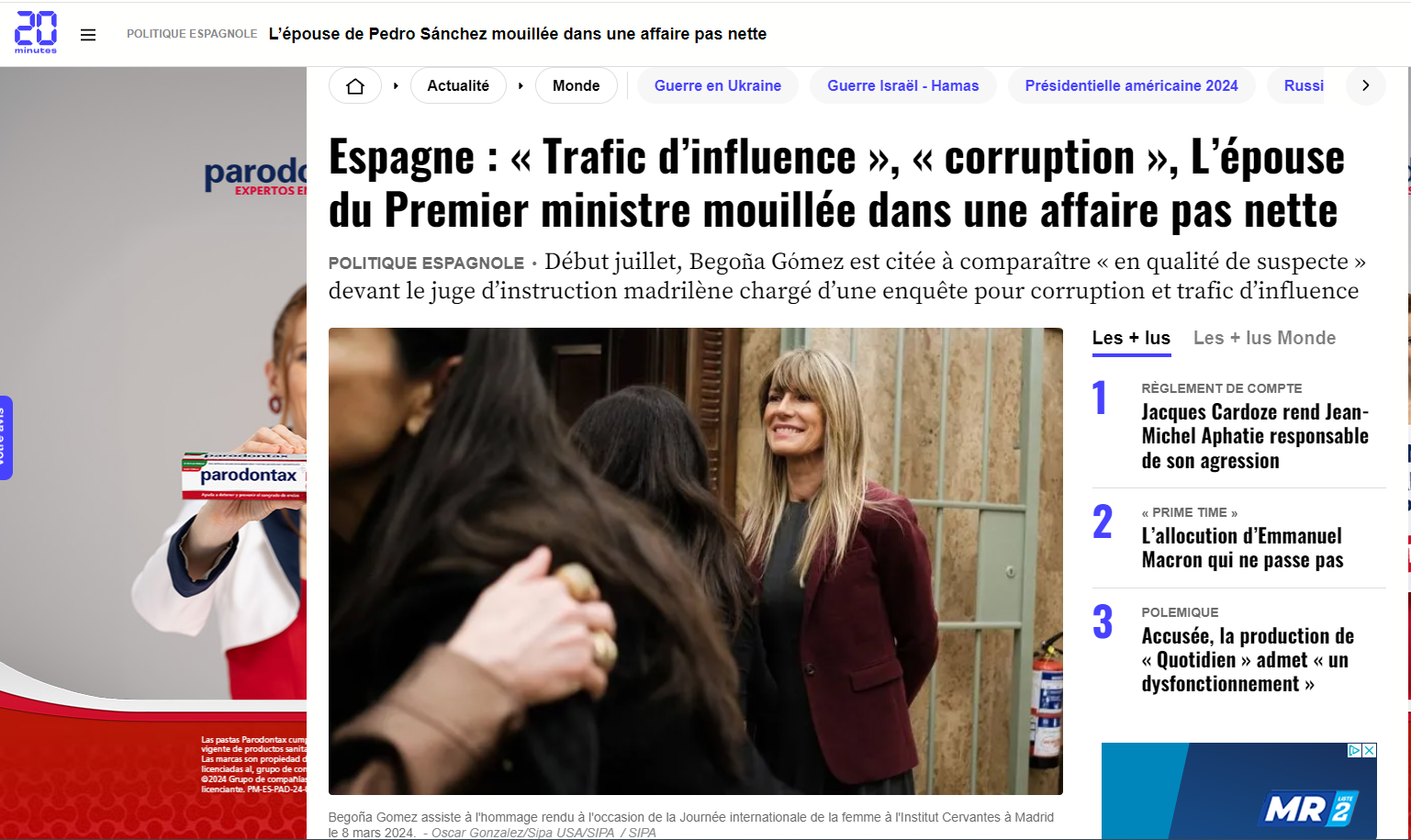Click the arrow between home and Actualité
Image resolution: width=1411 pixels, height=840 pixels.
(396, 85)
